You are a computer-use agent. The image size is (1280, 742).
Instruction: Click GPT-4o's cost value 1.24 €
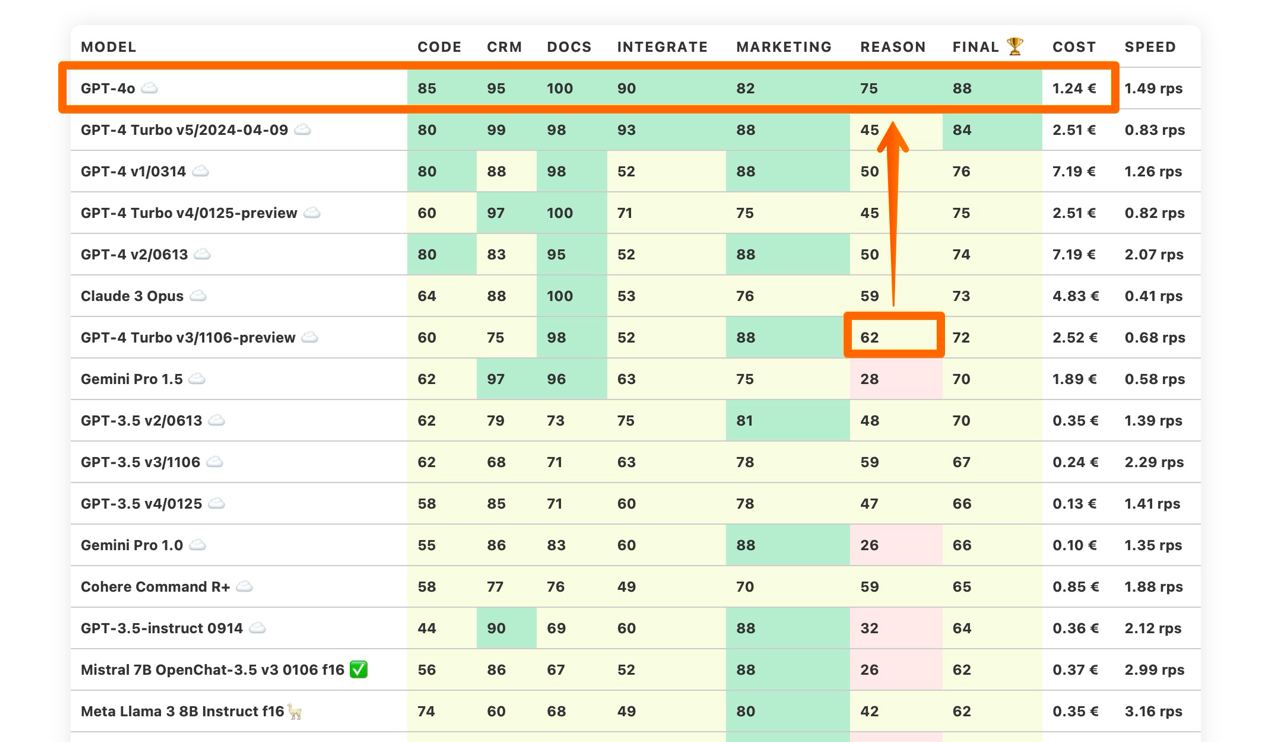(1074, 88)
